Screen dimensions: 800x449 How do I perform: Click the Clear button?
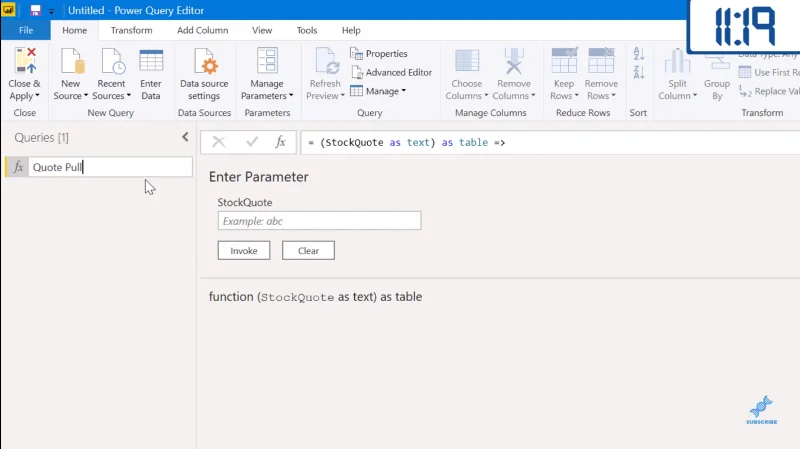pyautogui.click(x=308, y=251)
